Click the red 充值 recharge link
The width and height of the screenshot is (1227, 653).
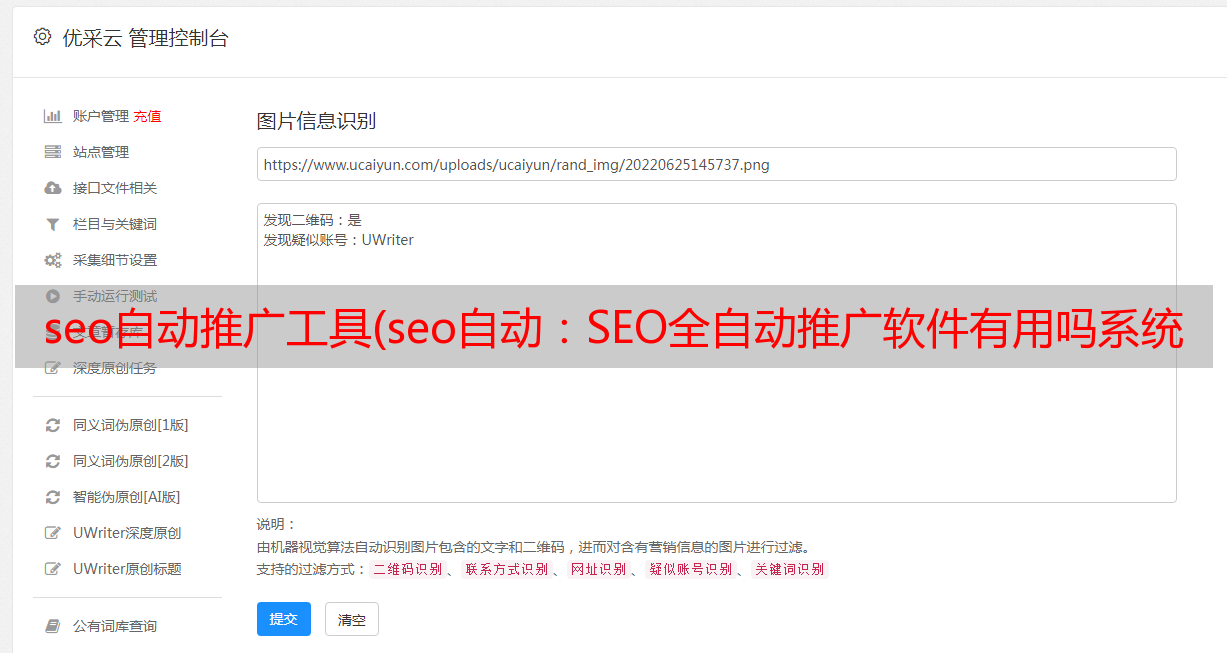click(x=147, y=116)
